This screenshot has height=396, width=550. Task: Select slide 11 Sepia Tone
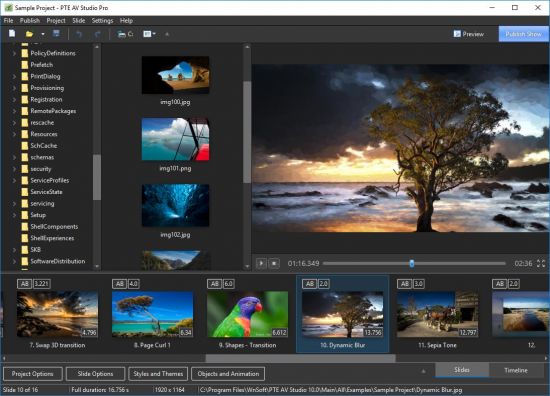437,314
